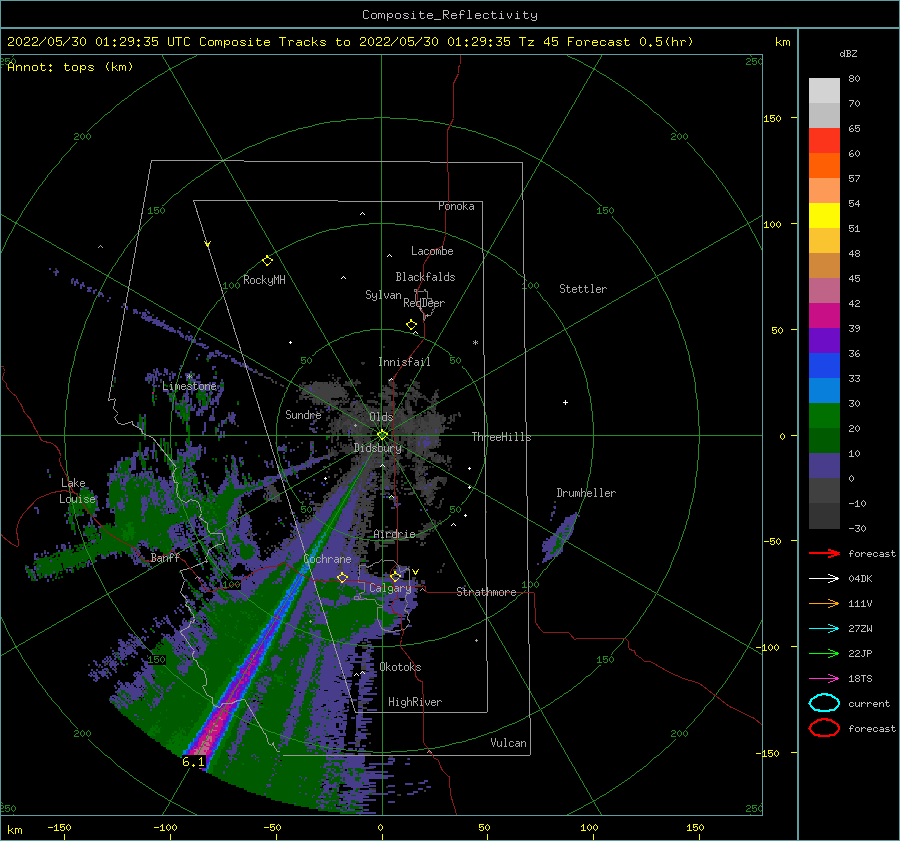Select the red forecast ellipse icon
Screen dimensions: 900x841
tap(824, 728)
